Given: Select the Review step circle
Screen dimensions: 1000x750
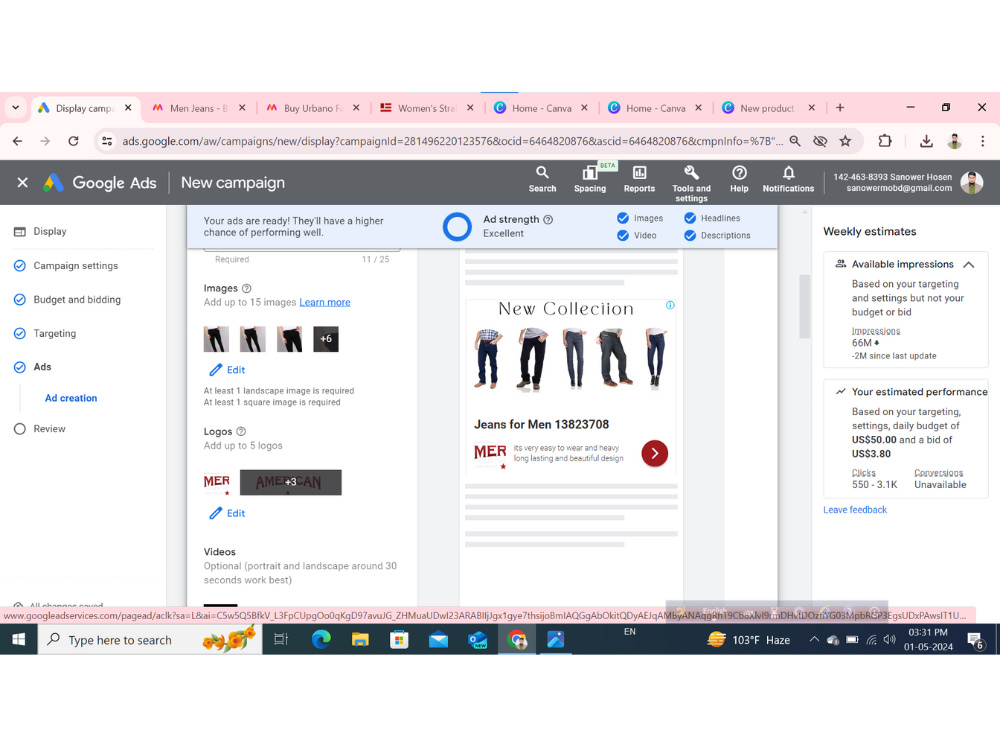Looking at the screenshot, I should point(20,429).
